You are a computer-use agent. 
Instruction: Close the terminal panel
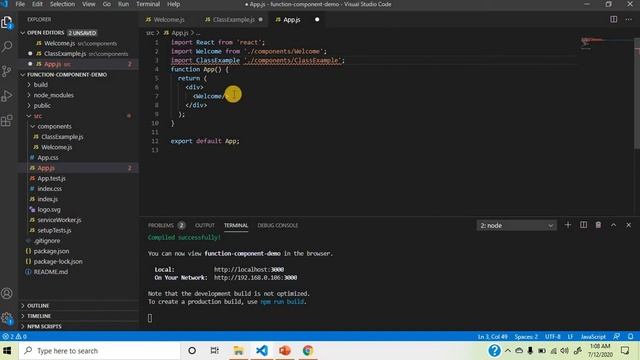629,225
